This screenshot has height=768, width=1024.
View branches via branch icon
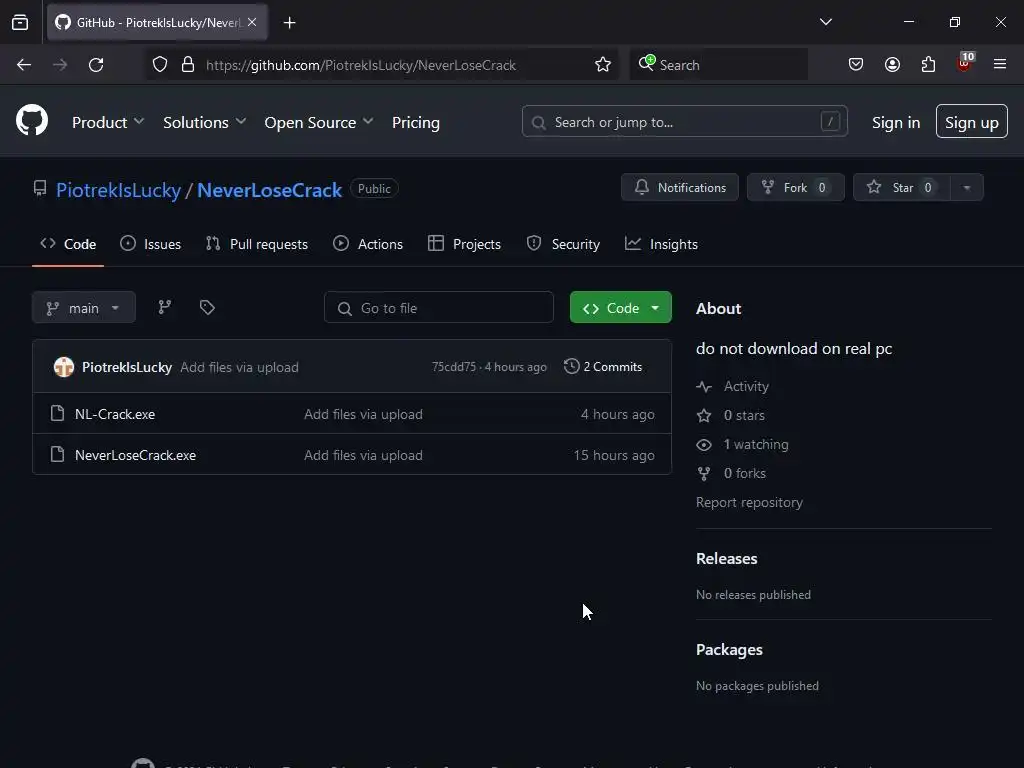point(165,307)
